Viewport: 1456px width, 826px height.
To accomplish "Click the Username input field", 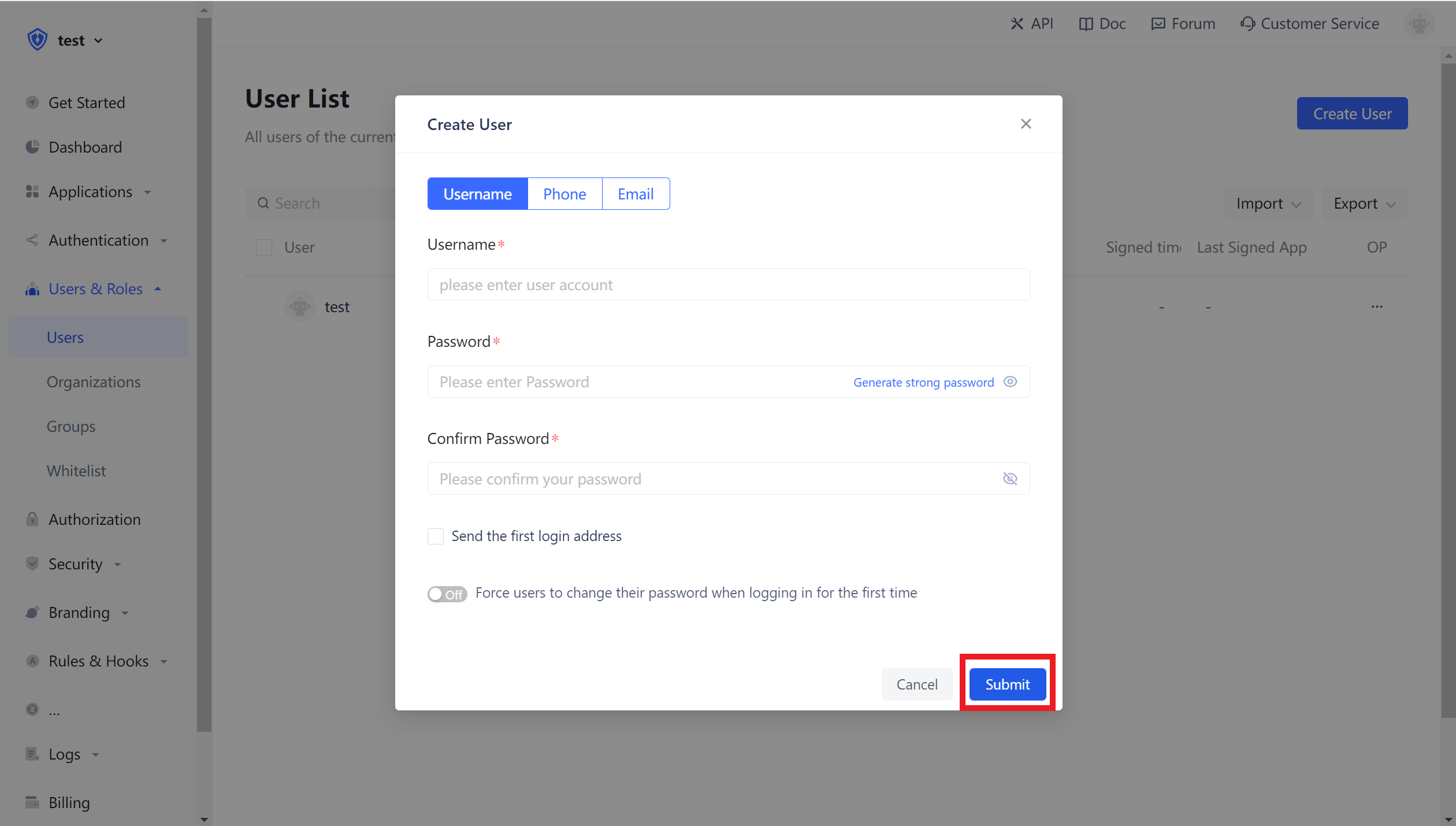I will [x=728, y=284].
